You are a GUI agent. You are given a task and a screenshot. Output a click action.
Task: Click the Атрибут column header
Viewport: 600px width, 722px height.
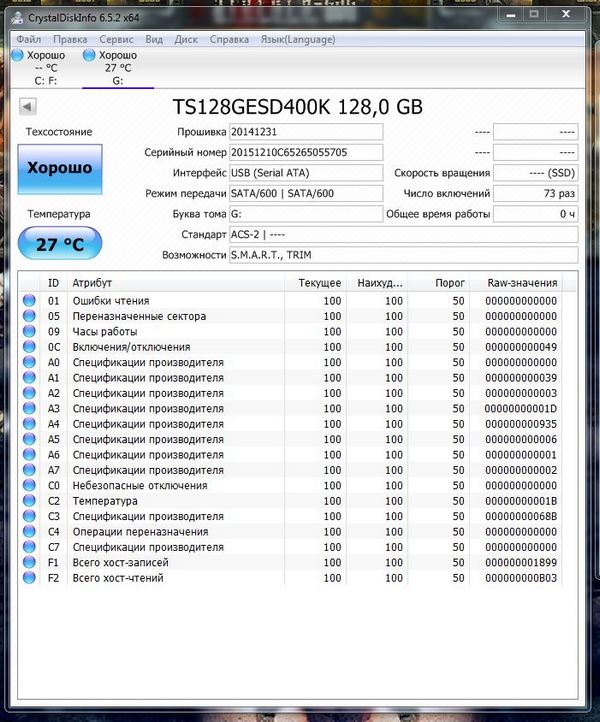coord(93,283)
